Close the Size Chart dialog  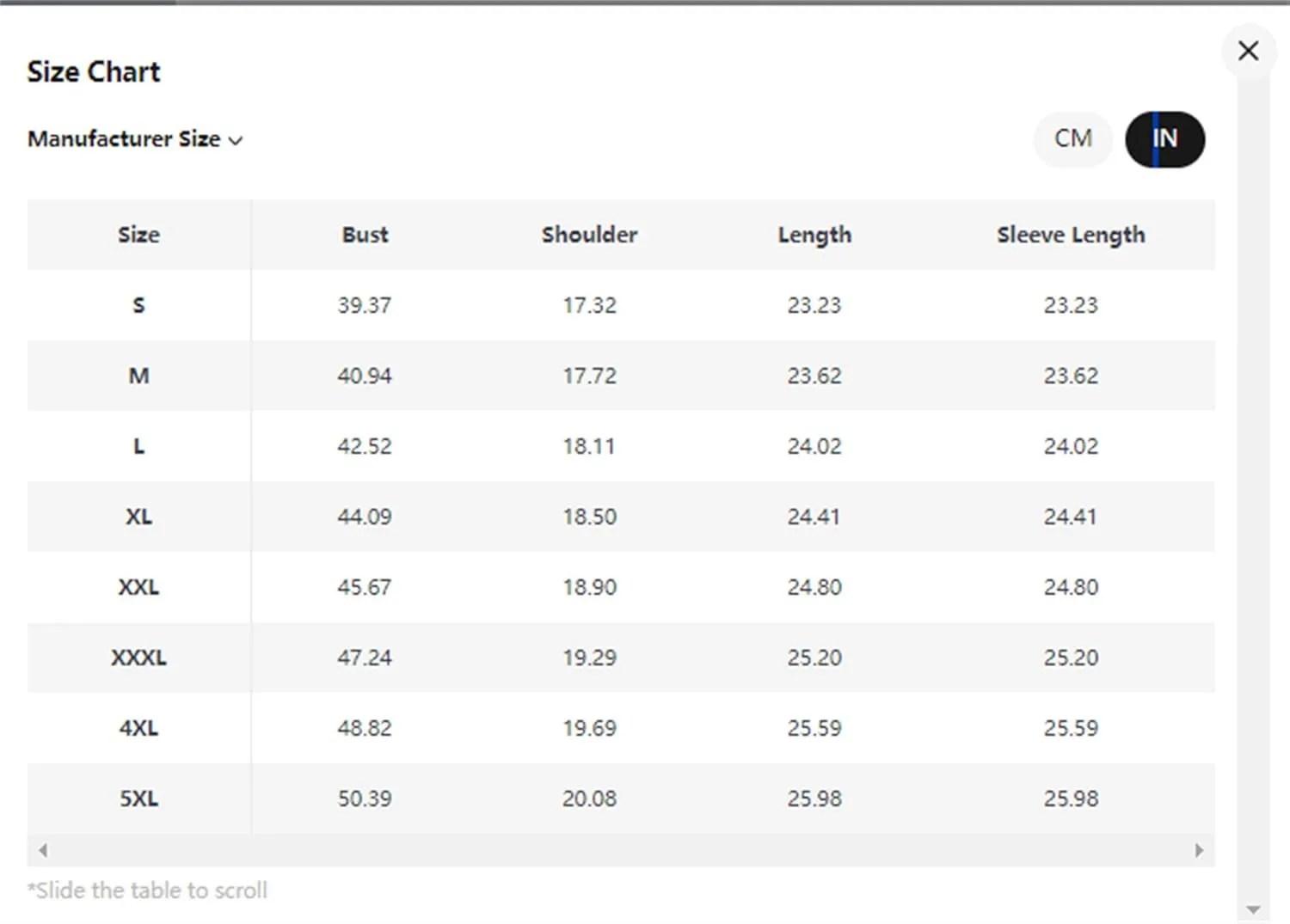pyautogui.click(x=1248, y=51)
